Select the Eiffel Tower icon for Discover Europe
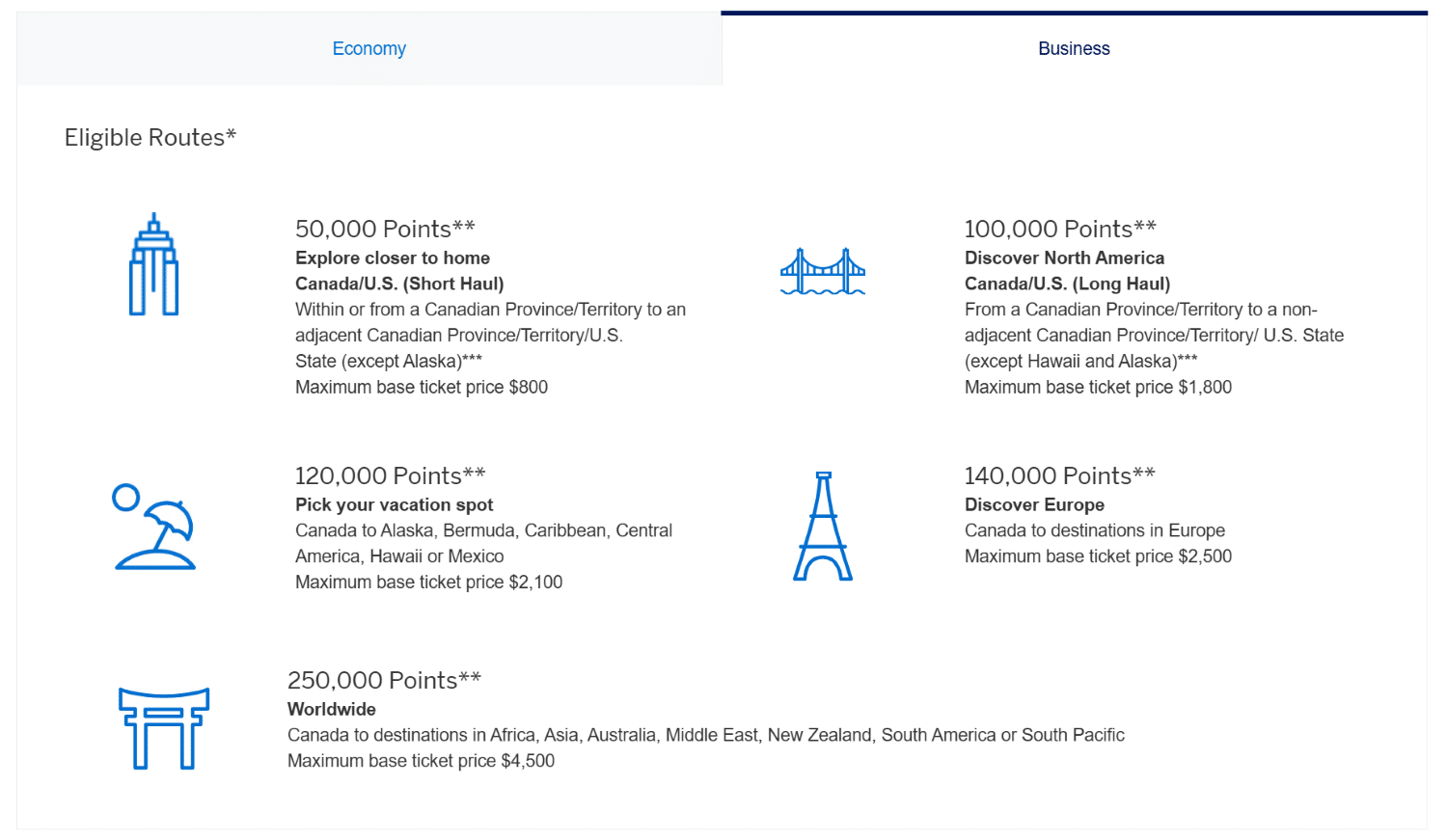 click(822, 526)
